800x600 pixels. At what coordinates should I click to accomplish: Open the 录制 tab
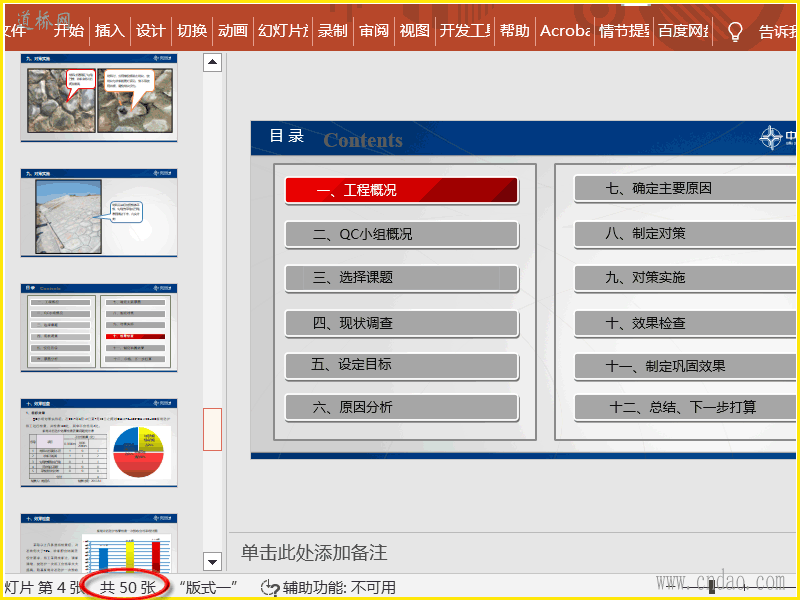coord(333,31)
